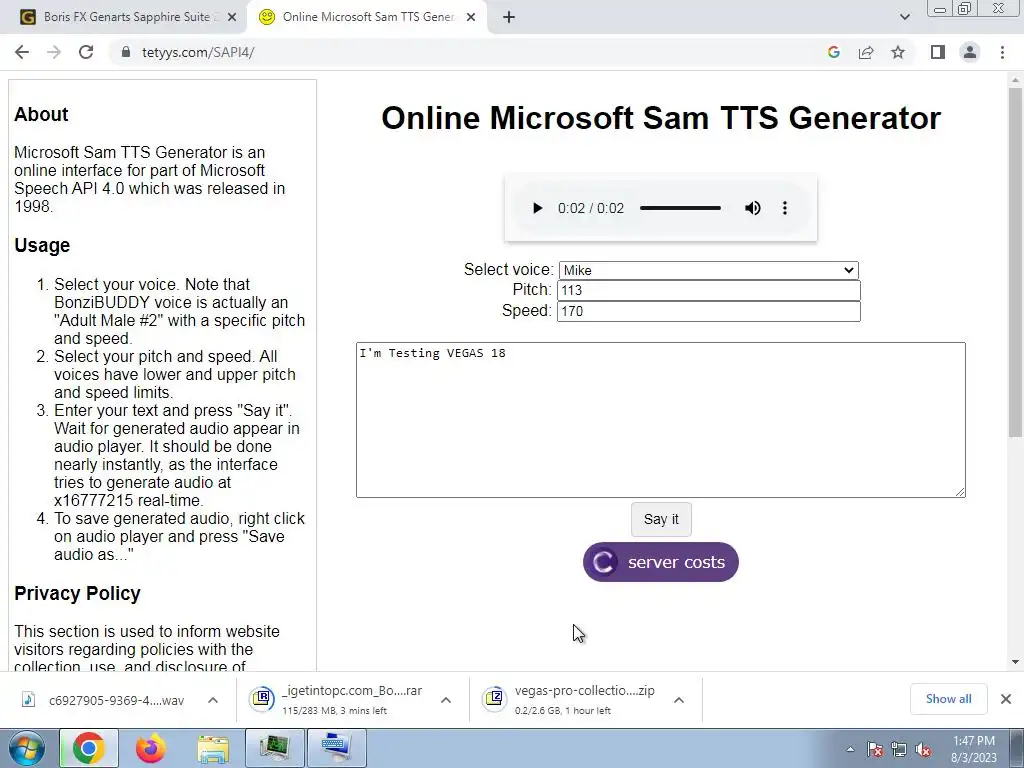This screenshot has height=768, width=1024.
Task: Bookmark this page with star
Action: (x=898, y=52)
